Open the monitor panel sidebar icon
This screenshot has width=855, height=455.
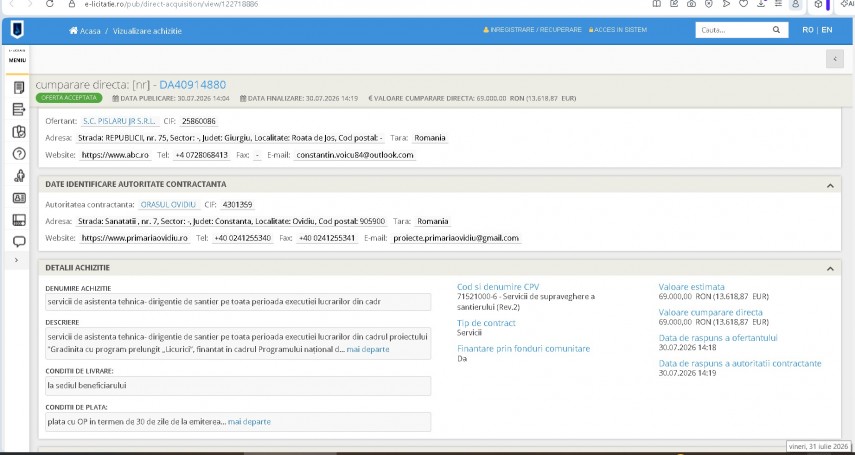click(x=19, y=220)
